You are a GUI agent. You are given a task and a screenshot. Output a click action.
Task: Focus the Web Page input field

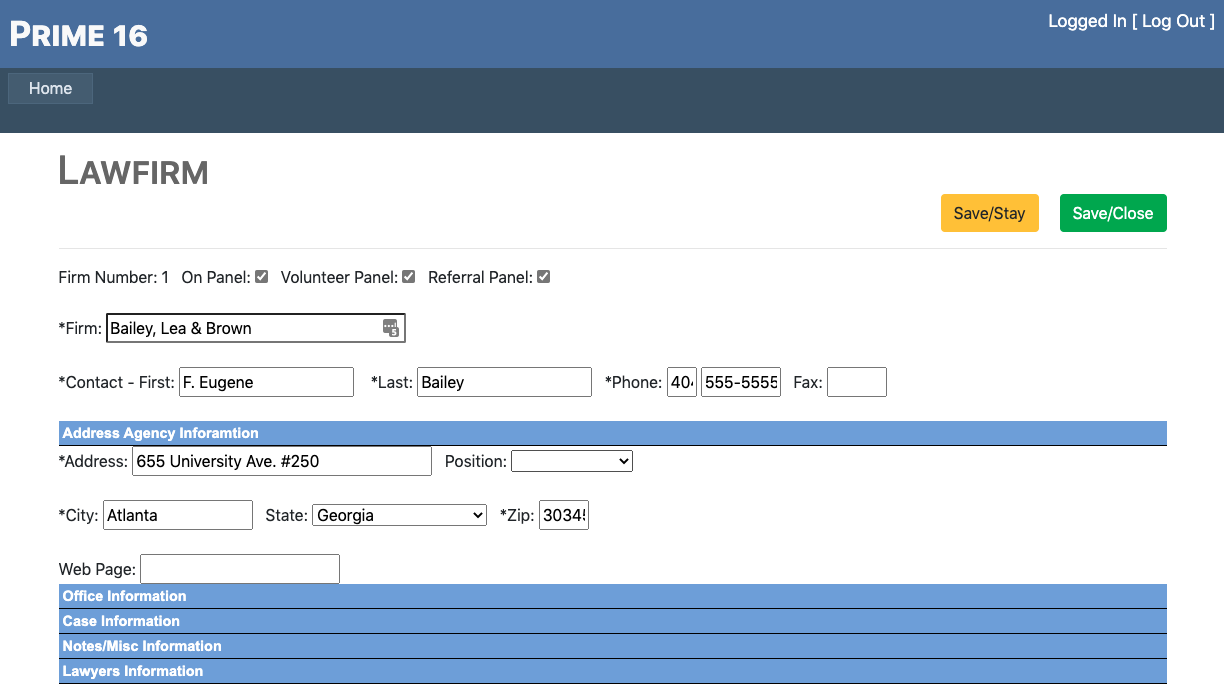(x=240, y=569)
